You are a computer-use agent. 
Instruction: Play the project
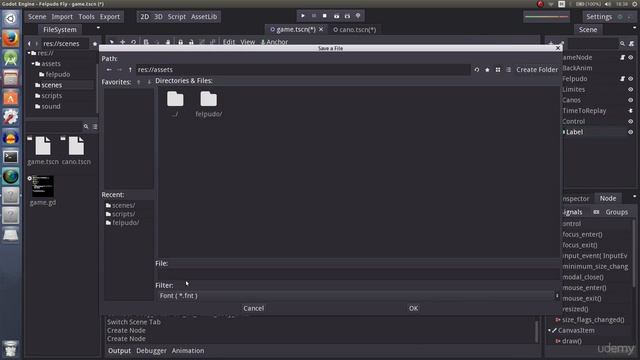pos(303,16)
